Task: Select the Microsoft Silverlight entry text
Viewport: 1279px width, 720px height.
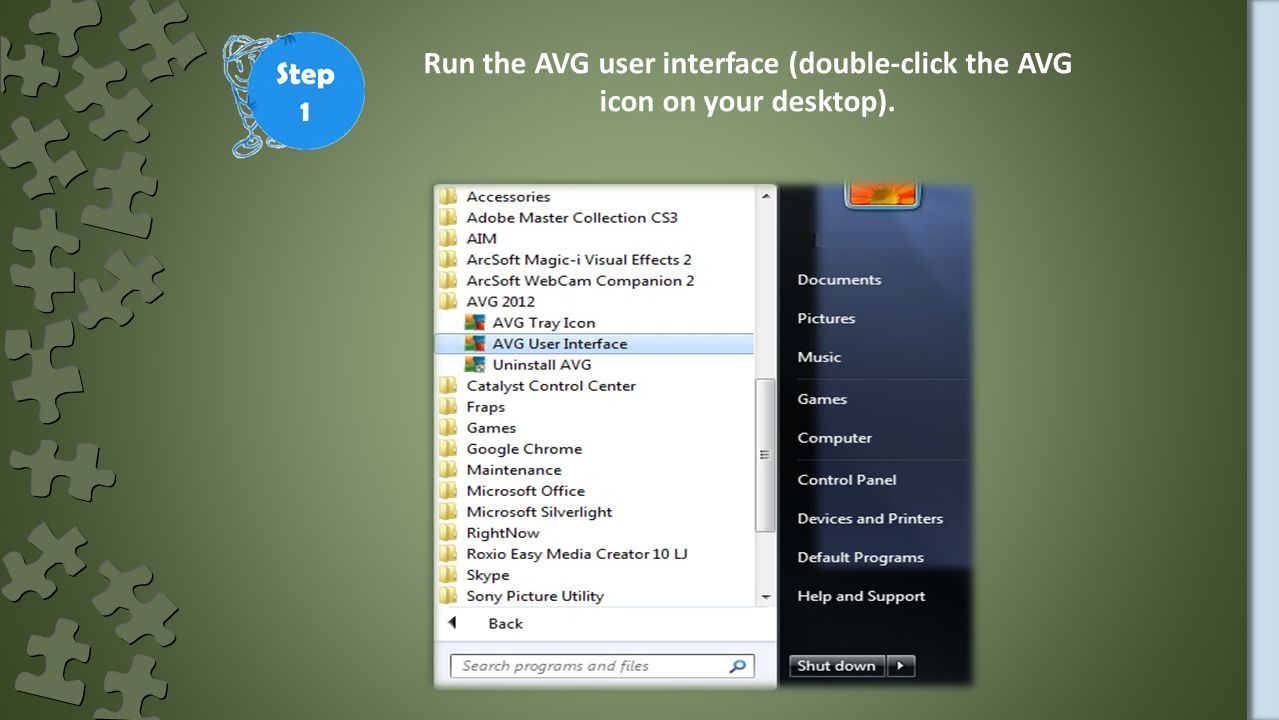Action: (x=539, y=512)
